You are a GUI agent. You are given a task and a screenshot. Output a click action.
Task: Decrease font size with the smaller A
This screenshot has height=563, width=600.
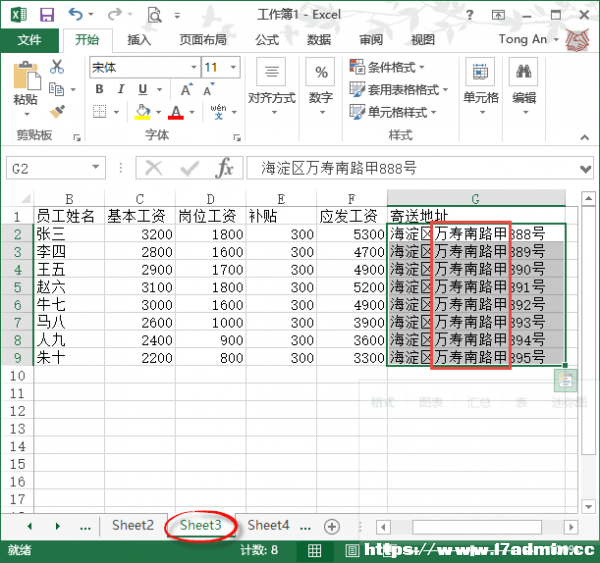[209, 90]
